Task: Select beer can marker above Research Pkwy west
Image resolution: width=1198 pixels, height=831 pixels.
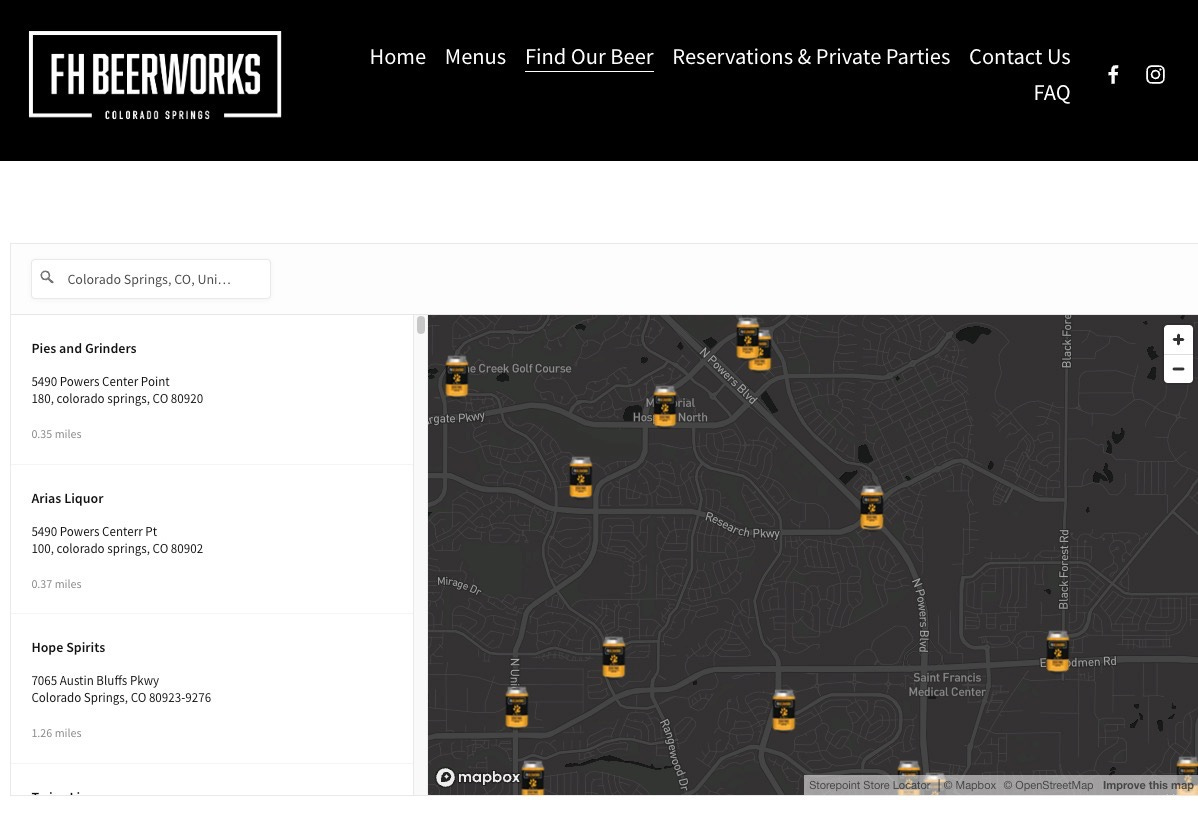Action: coord(581,477)
